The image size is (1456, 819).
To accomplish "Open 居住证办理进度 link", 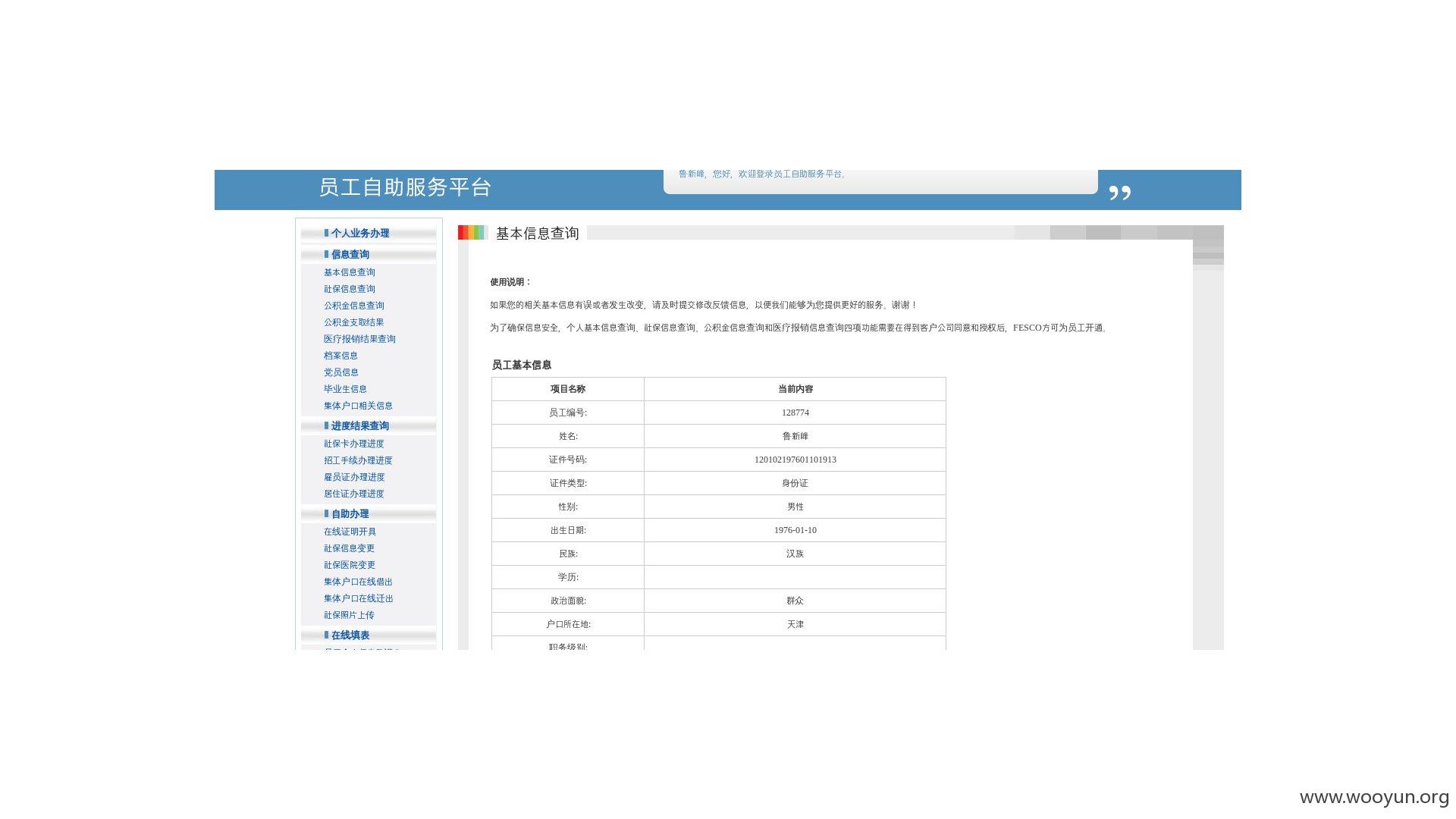I will [354, 494].
